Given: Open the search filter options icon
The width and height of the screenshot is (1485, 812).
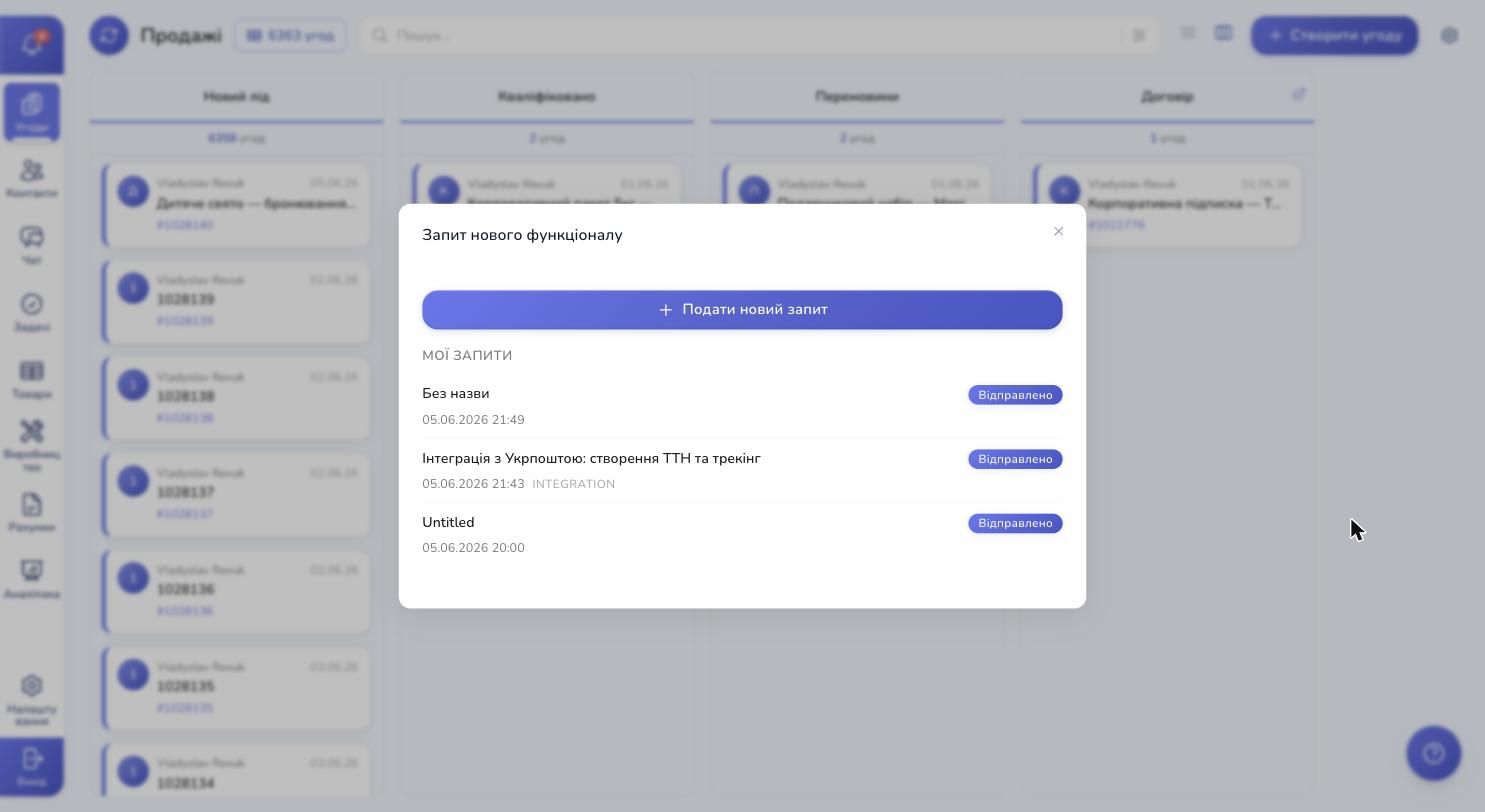Looking at the screenshot, I should point(1139,35).
